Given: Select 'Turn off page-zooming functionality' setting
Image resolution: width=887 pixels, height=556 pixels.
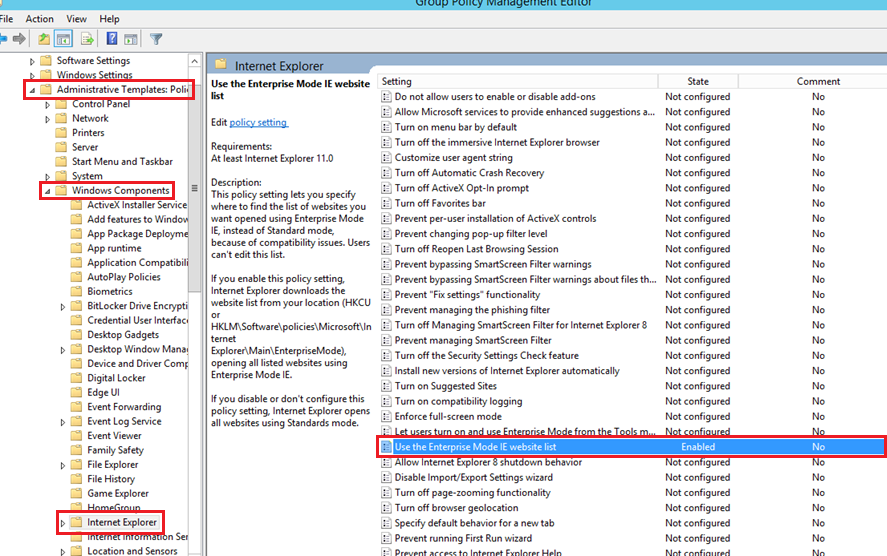Looking at the screenshot, I should (x=472, y=493).
